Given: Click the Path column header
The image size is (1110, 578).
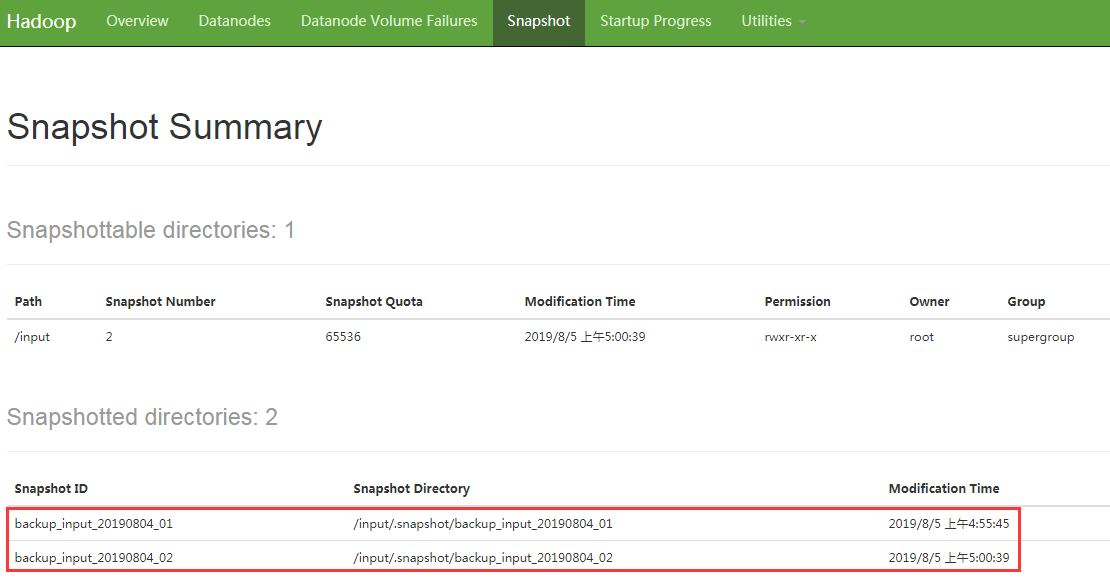Looking at the screenshot, I should [28, 302].
